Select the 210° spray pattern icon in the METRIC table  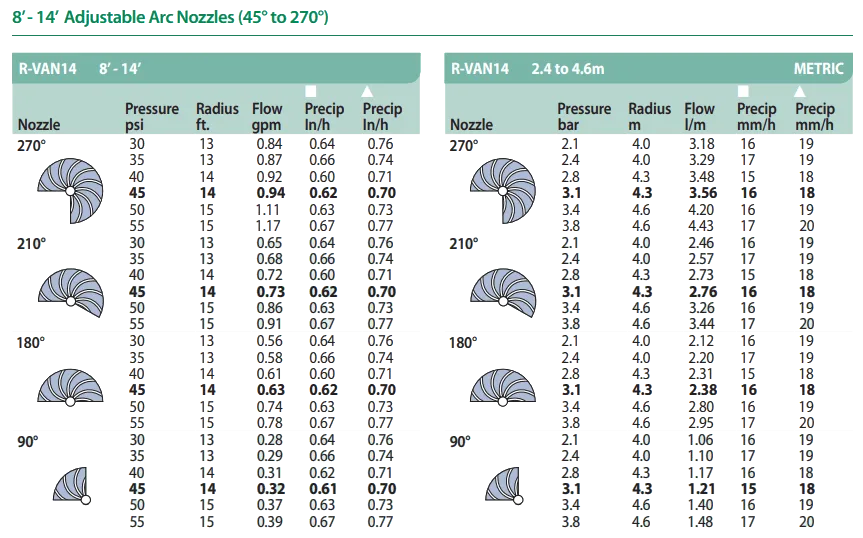503,293
